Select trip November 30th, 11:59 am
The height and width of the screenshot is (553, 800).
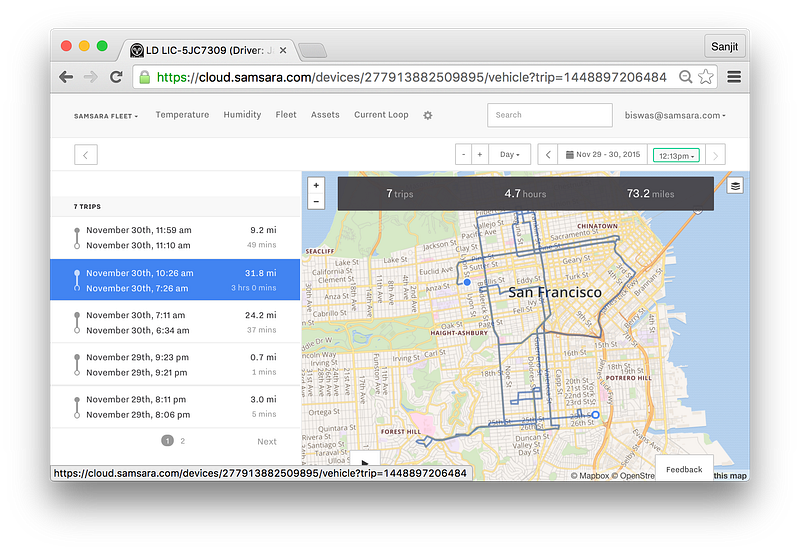coord(175,238)
